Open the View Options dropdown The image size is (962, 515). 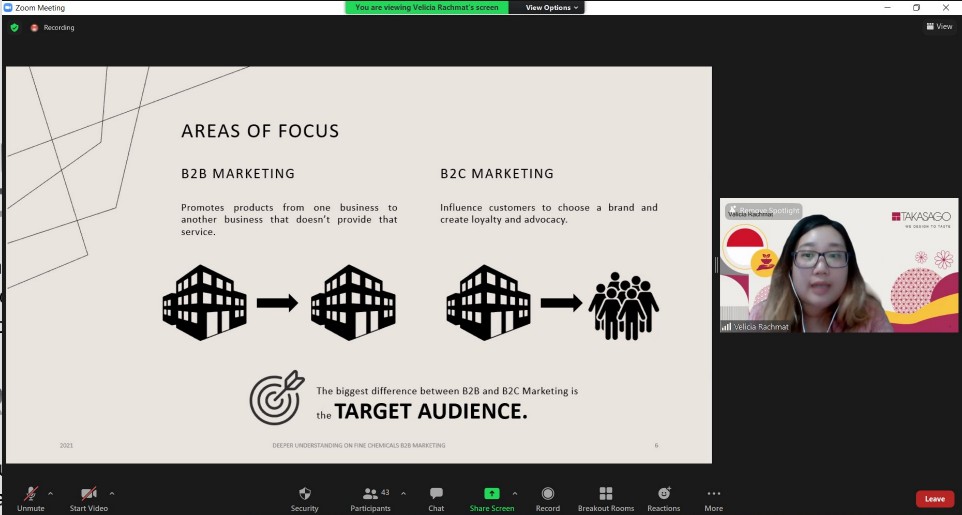[552, 7]
